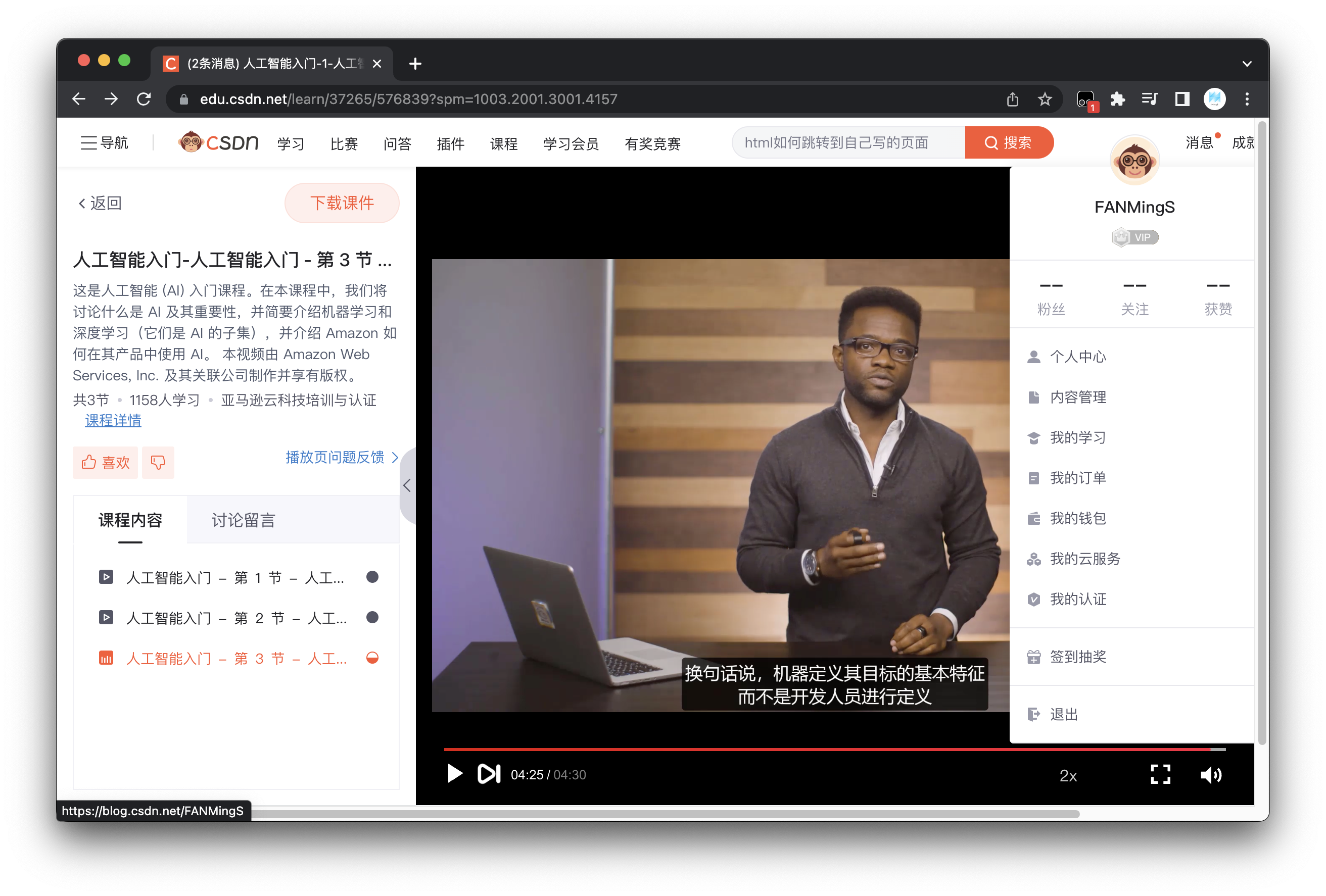The width and height of the screenshot is (1326, 896).
Task: Click the video progress bar
Action: point(799,750)
